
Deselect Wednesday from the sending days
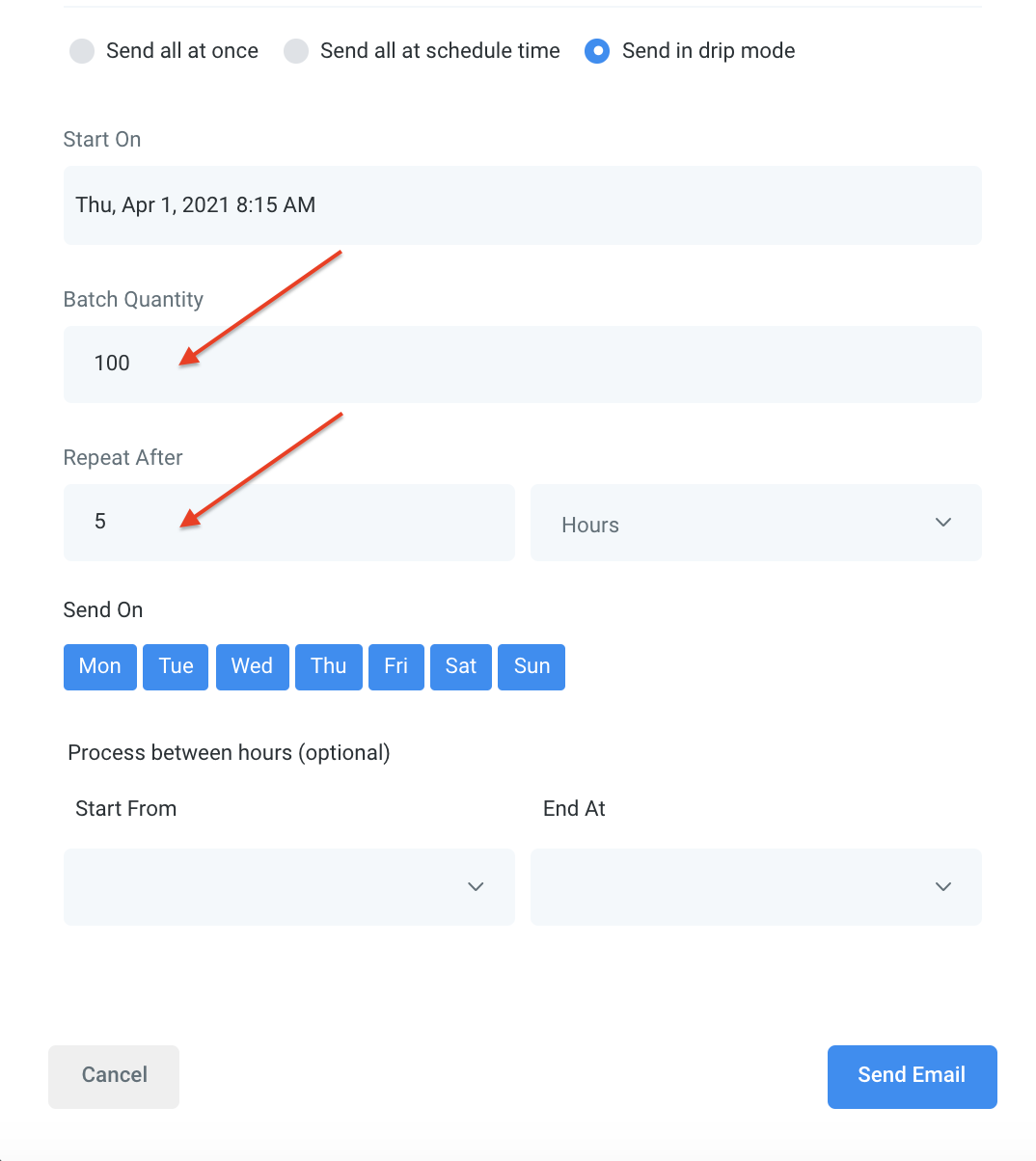[252, 666]
